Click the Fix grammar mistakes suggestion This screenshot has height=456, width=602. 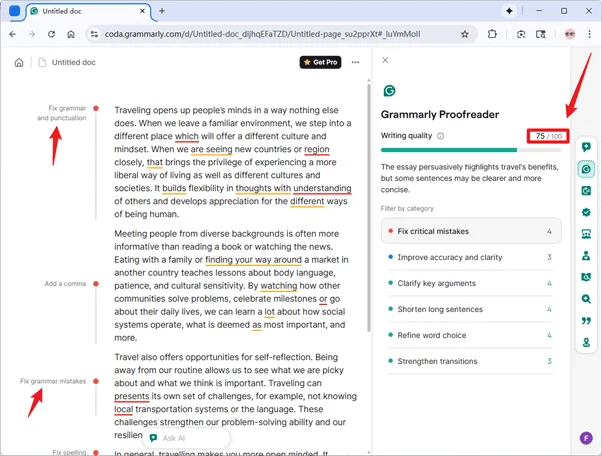53,381
